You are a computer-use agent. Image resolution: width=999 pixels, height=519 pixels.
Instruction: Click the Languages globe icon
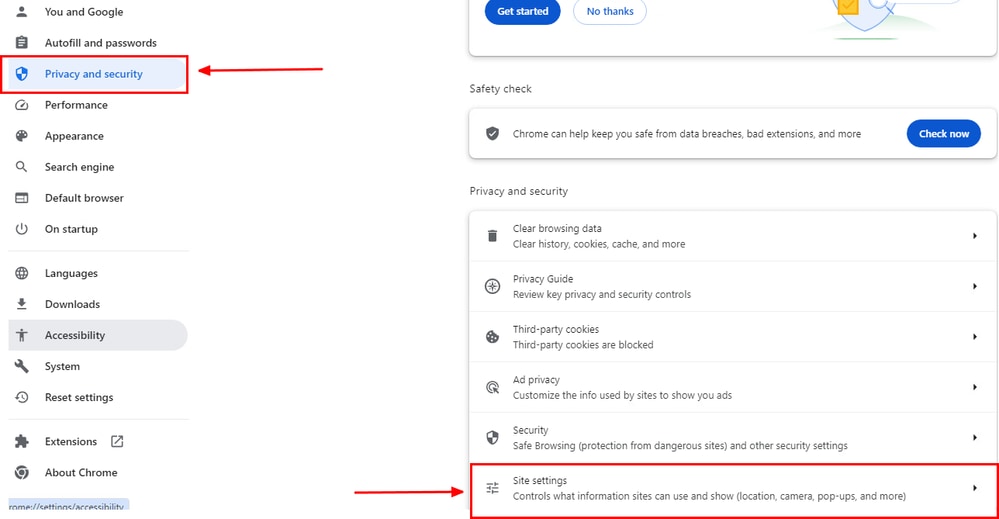coord(22,273)
